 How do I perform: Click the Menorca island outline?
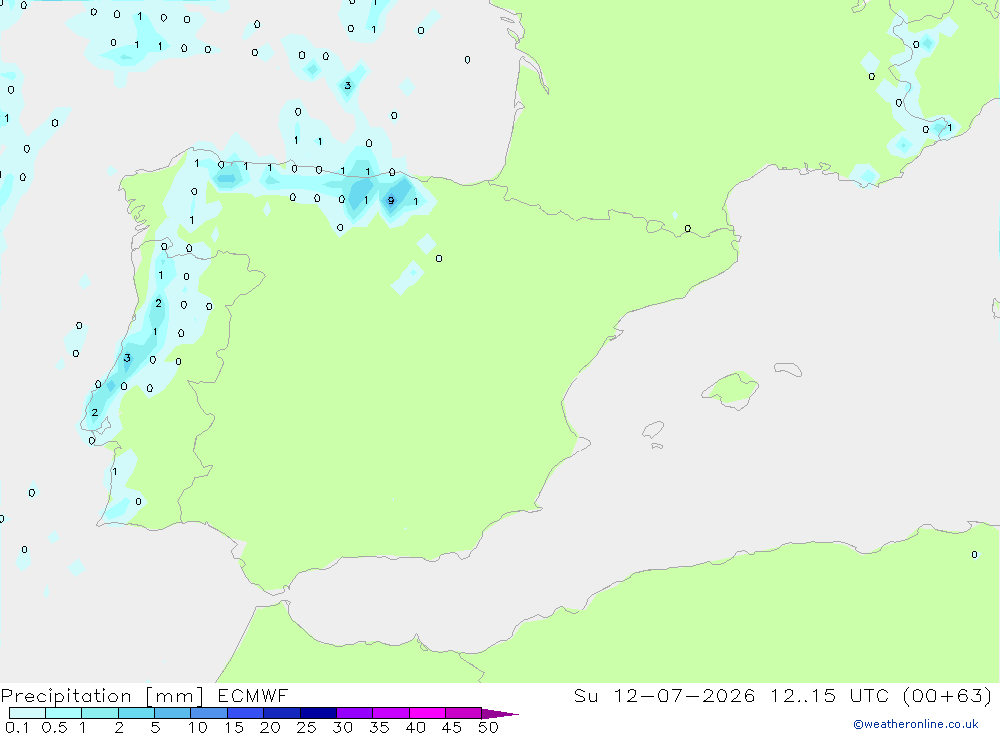pyautogui.click(x=788, y=369)
